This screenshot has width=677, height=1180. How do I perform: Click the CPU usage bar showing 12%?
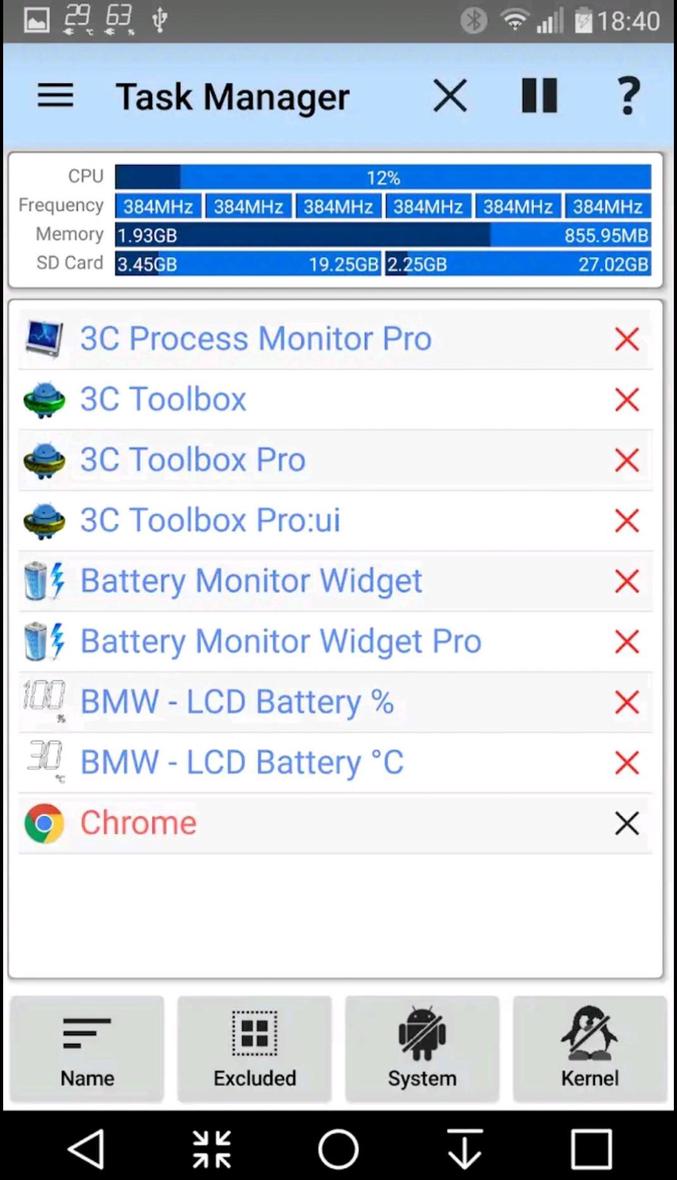point(384,177)
